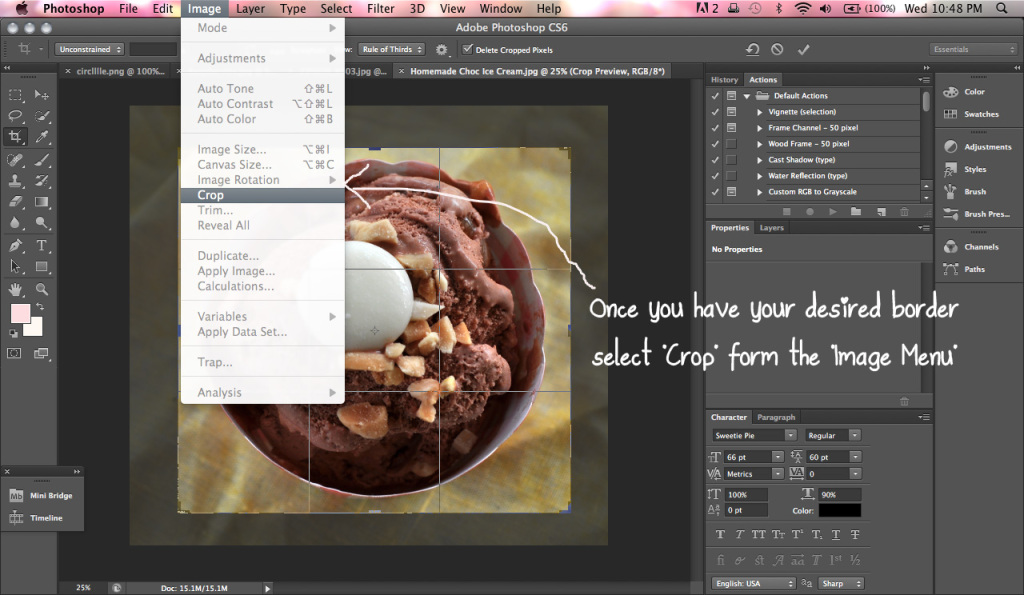Switch to the Layers tab
1024x595 pixels.
point(771,228)
